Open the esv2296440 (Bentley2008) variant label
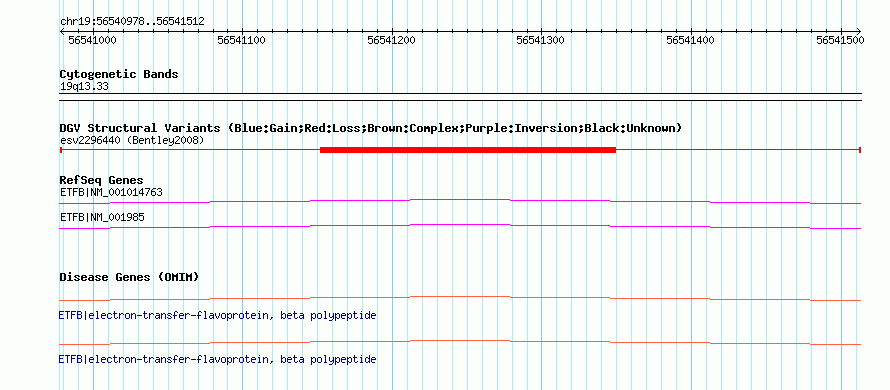Image resolution: width=890 pixels, height=390 pixels. pos(132,140)
